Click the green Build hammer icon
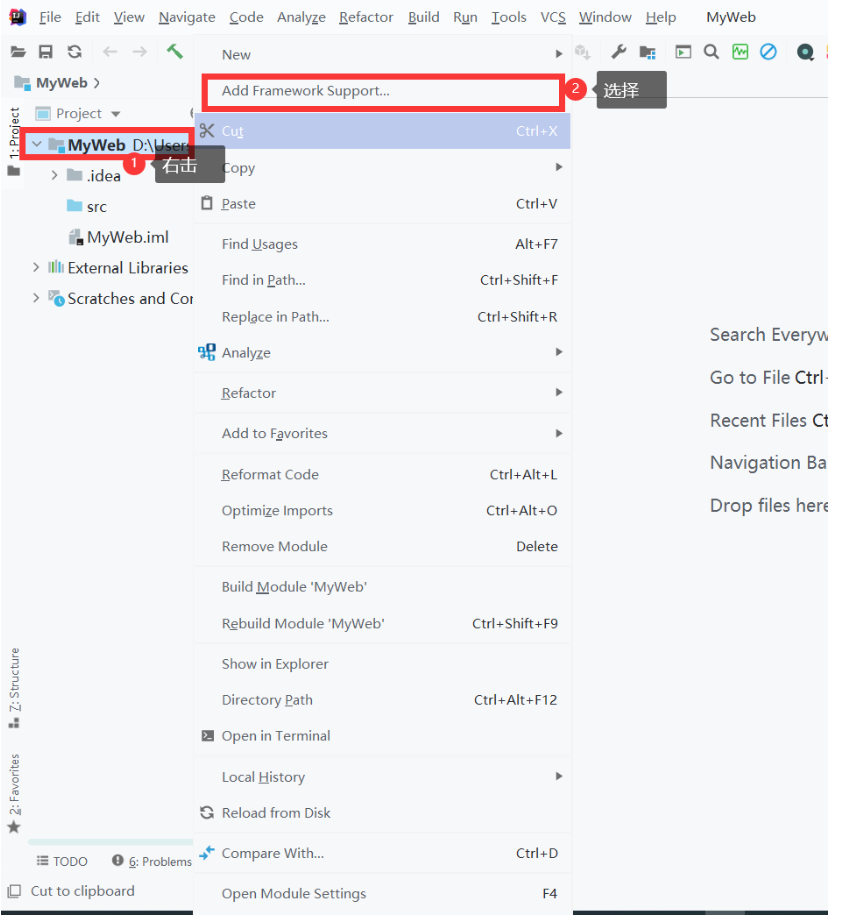The image size is (842, 917). click(174, 51)
